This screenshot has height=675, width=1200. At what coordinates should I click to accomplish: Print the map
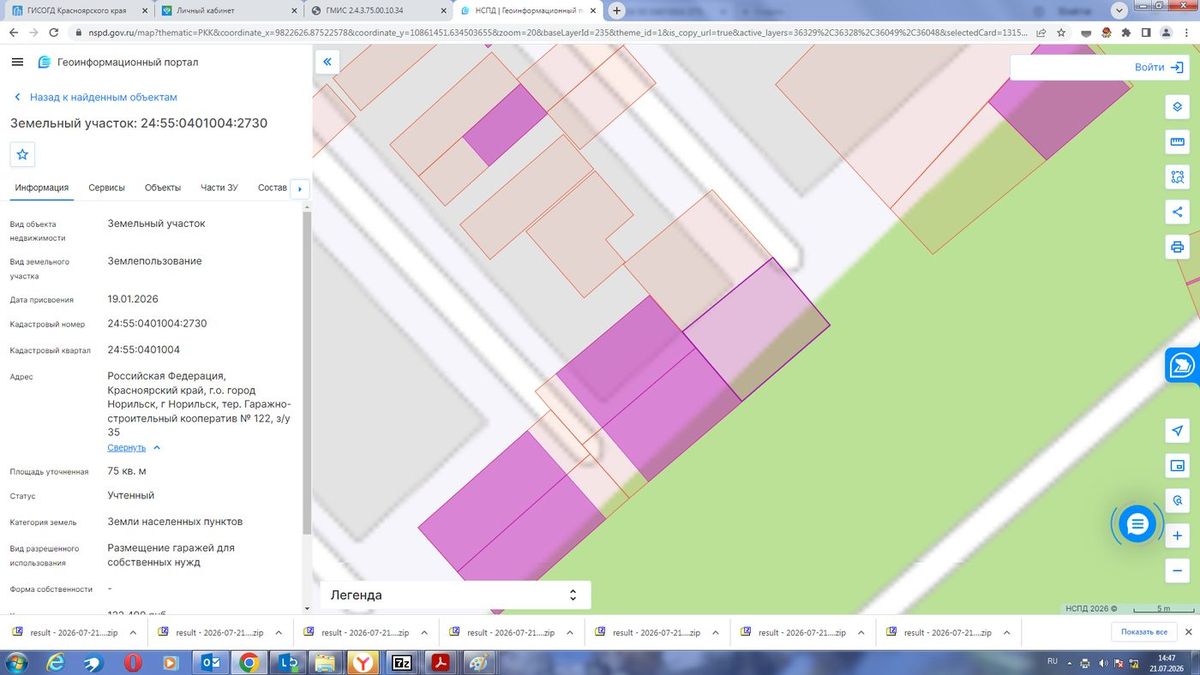coord(1177,247)
